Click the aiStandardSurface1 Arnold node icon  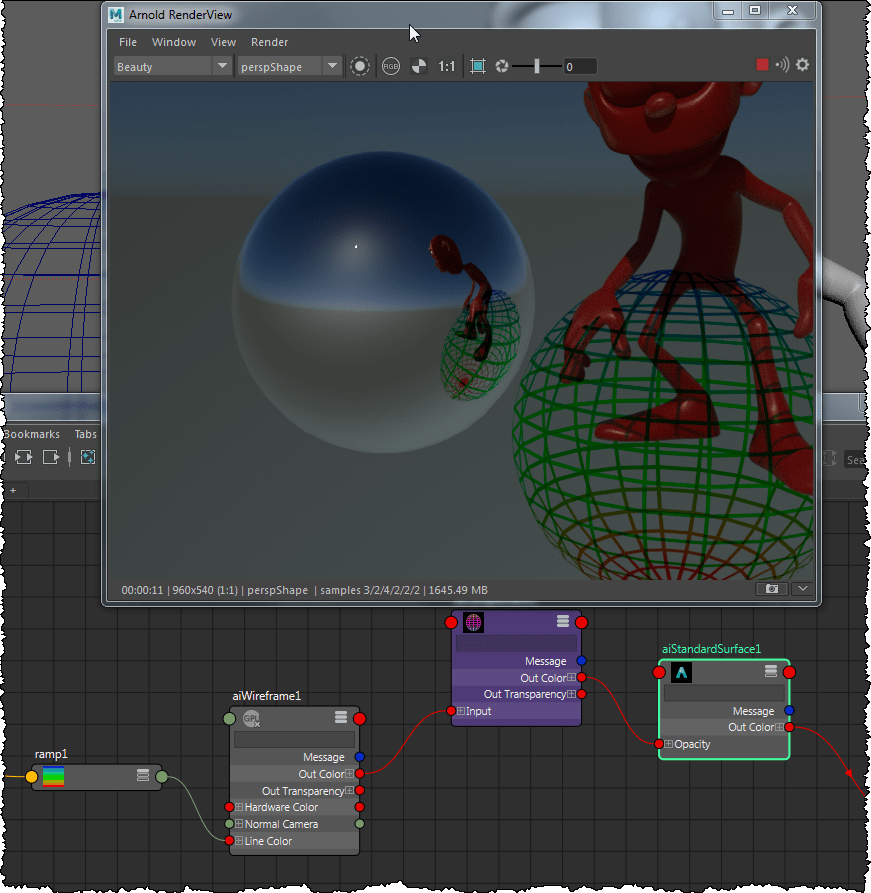coord(682,672)
